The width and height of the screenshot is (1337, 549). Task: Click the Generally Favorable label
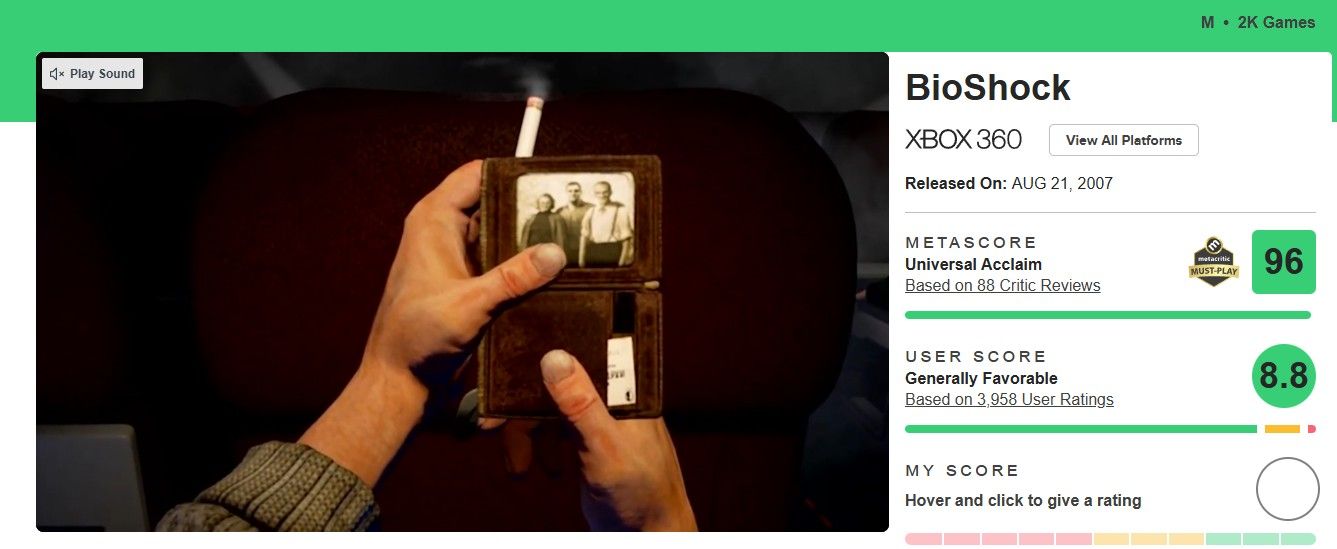point(981,379)
